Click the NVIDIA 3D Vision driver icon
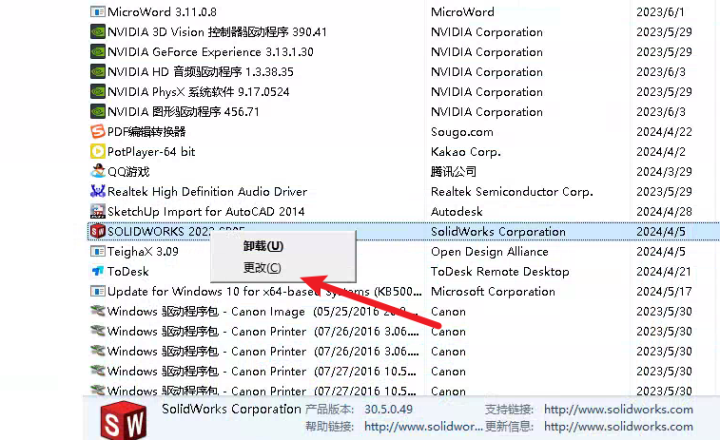The image size is (720, 440). point(97,32)
